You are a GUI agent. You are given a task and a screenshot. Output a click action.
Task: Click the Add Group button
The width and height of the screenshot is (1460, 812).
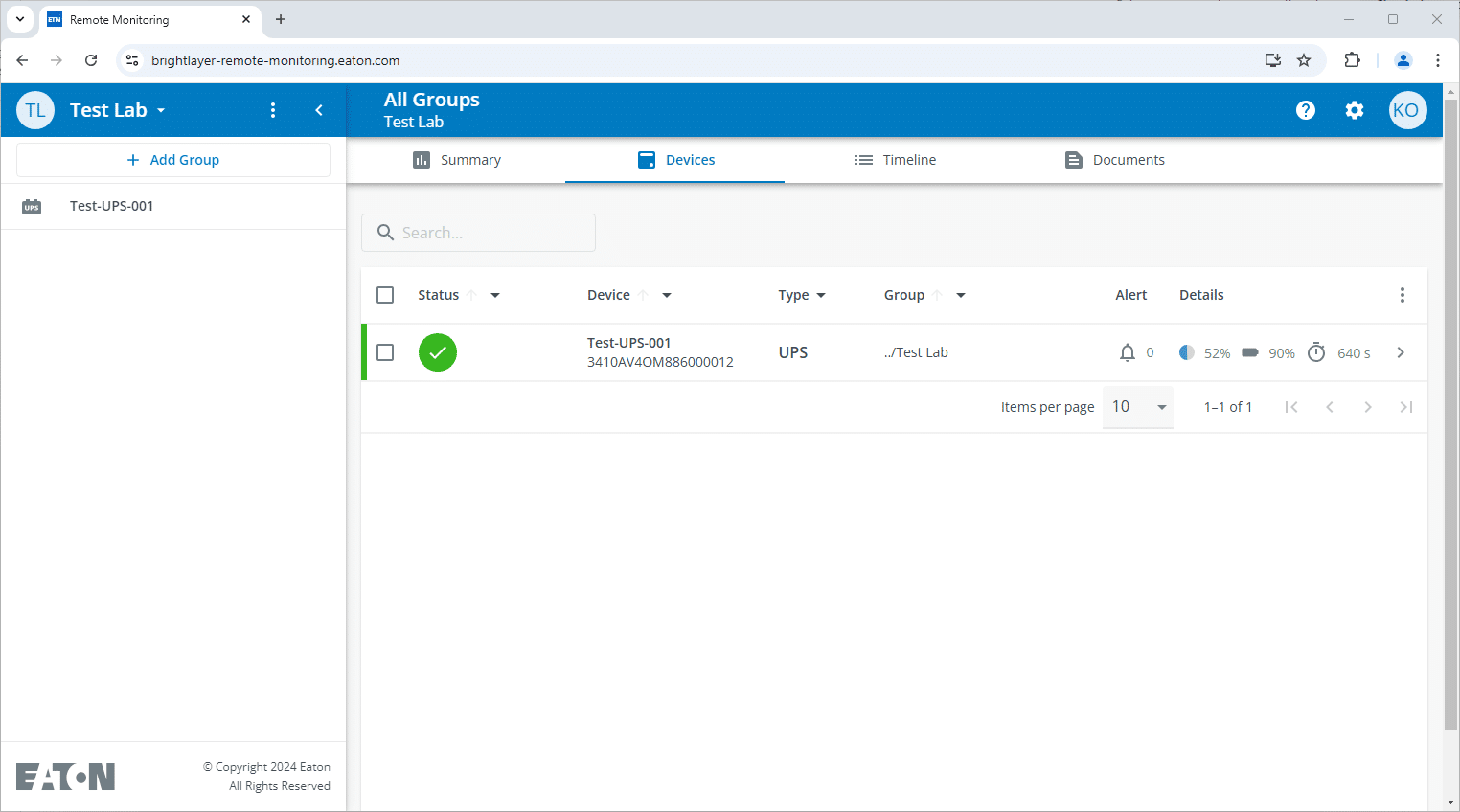point(173,160)
